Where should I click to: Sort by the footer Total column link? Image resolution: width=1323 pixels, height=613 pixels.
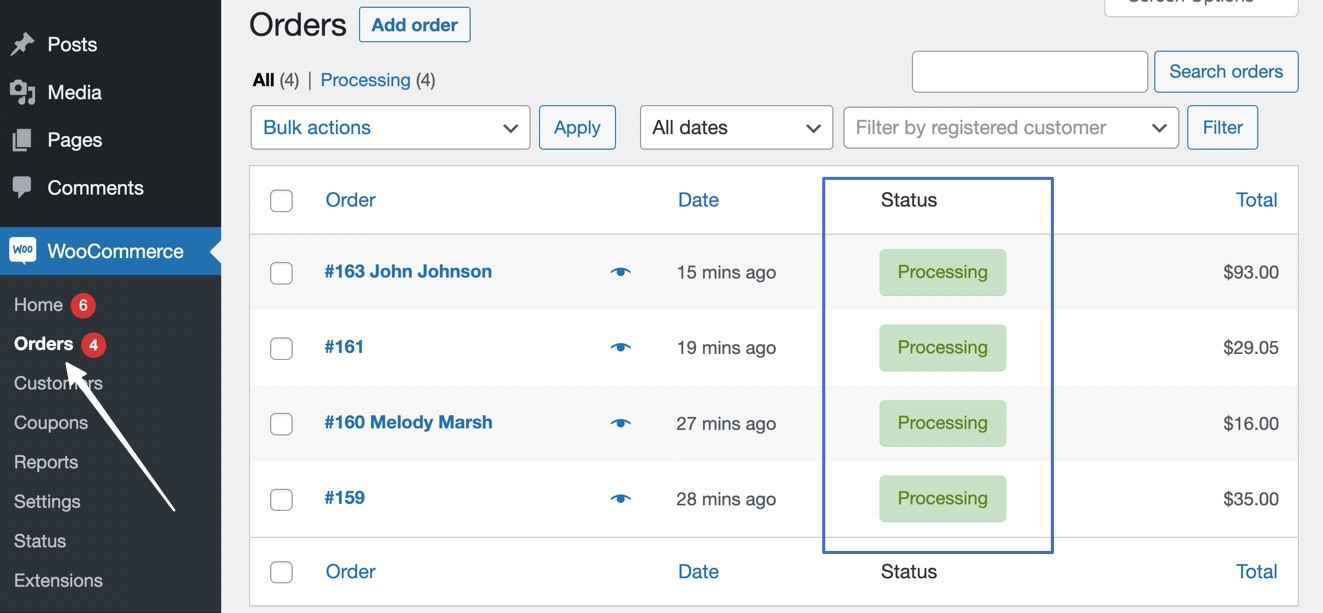[1256, 572]
